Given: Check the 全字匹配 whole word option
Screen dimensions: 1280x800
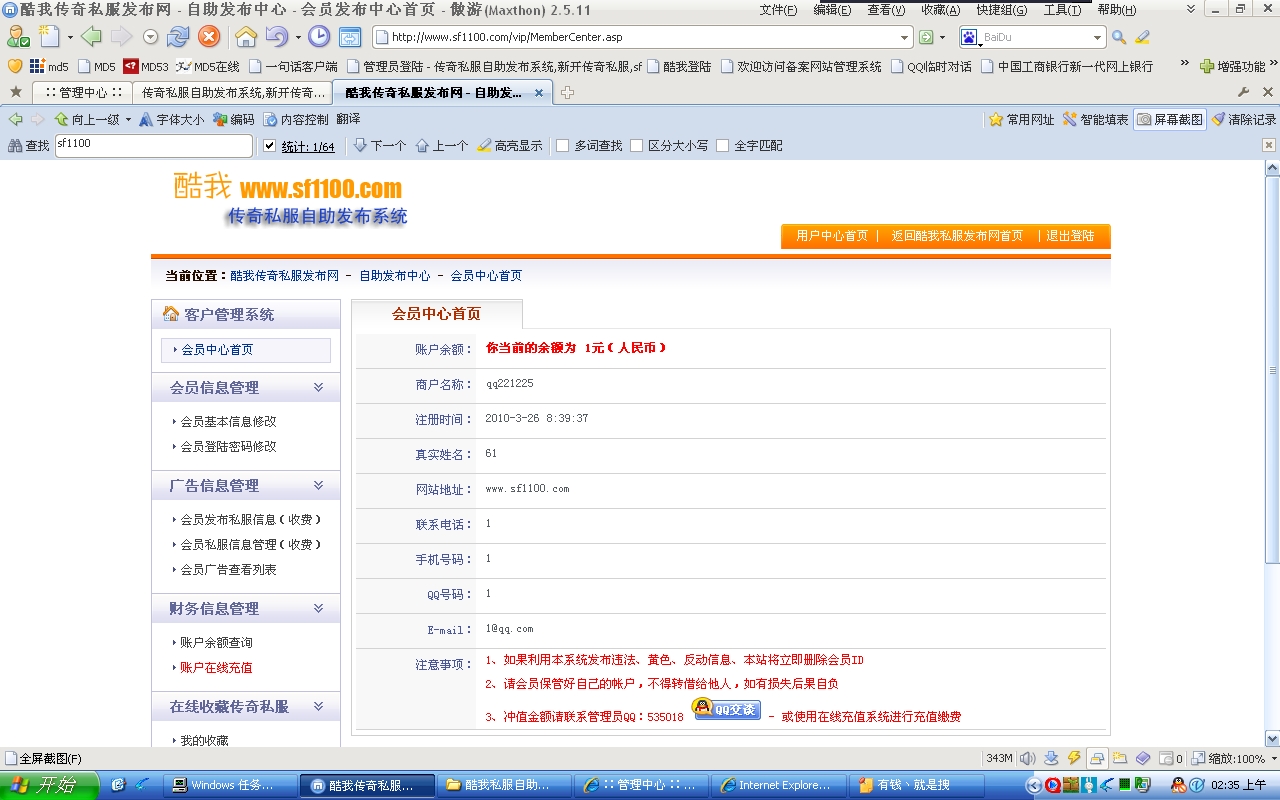Looking at the screenshot, I should pos(722,146).
